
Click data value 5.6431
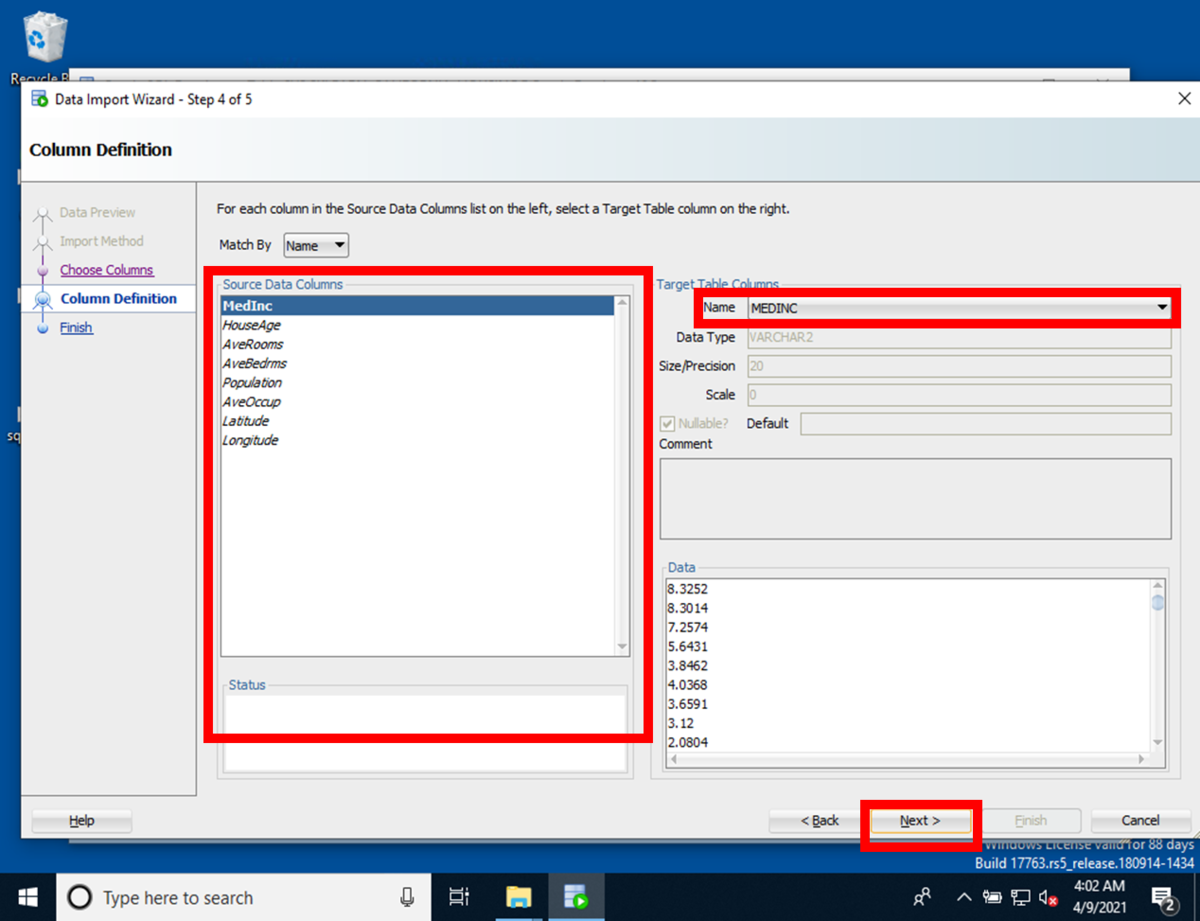coord(687,646)
